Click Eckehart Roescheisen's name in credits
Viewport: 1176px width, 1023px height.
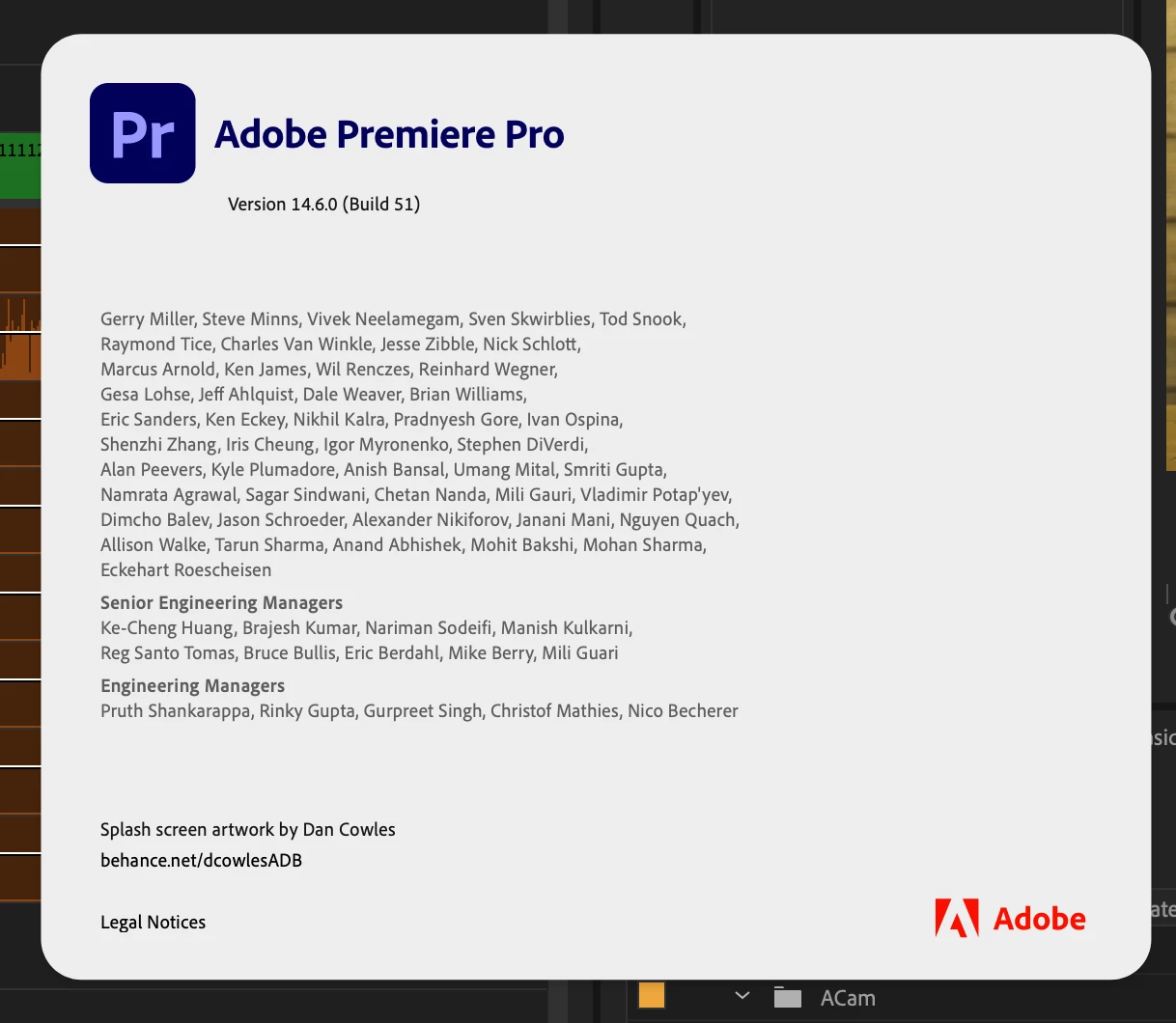(x=185, y=569)
